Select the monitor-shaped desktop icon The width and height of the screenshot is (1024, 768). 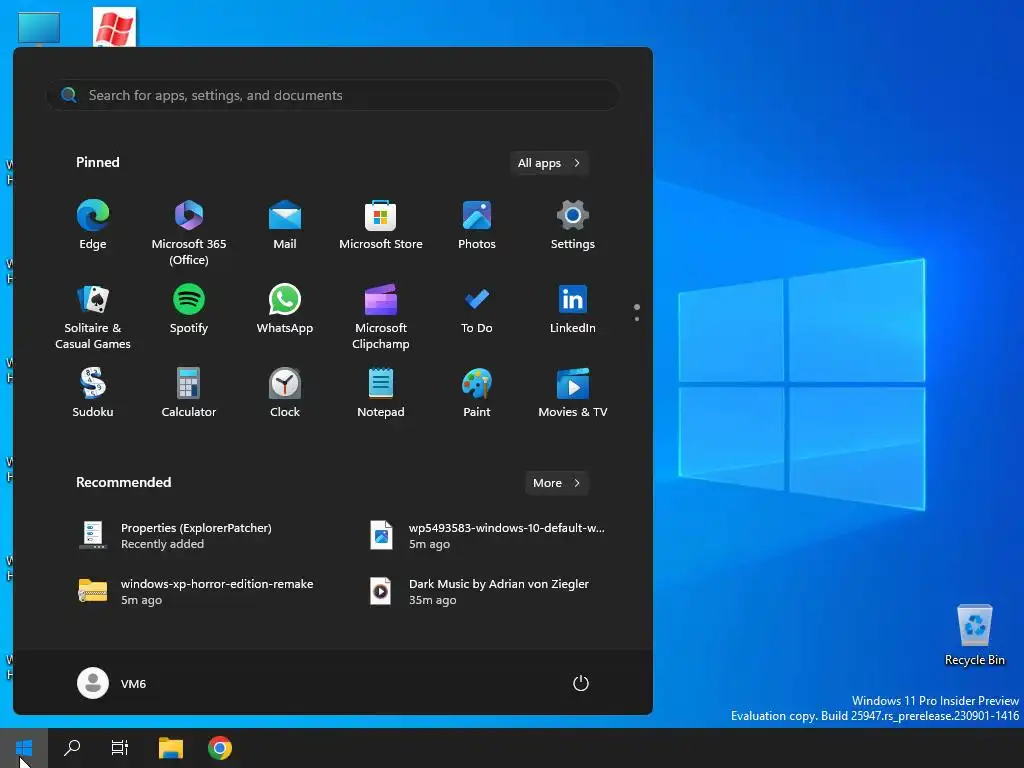39,28
